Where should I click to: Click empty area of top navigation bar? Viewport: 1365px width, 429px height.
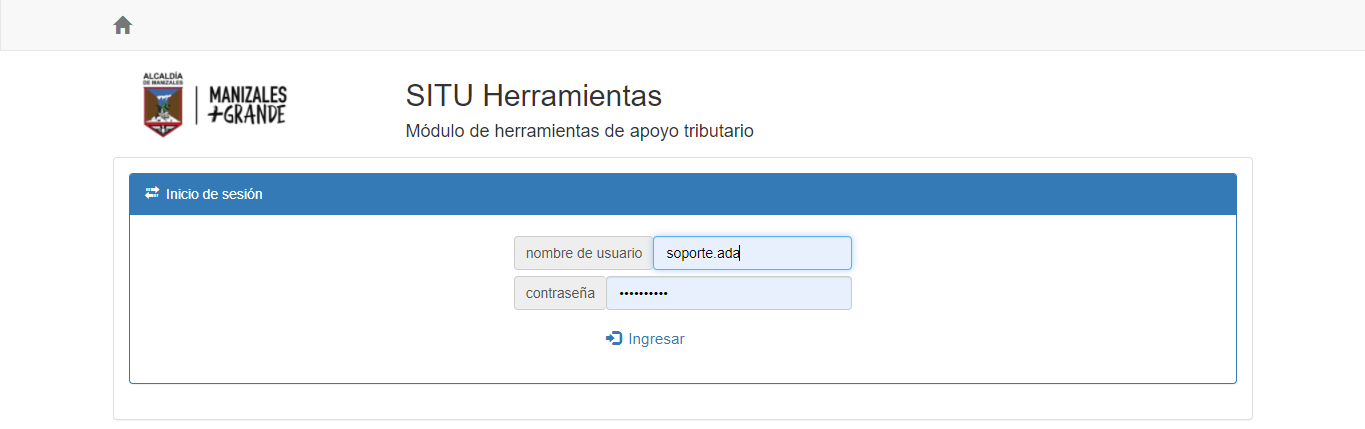pos(700,25)
